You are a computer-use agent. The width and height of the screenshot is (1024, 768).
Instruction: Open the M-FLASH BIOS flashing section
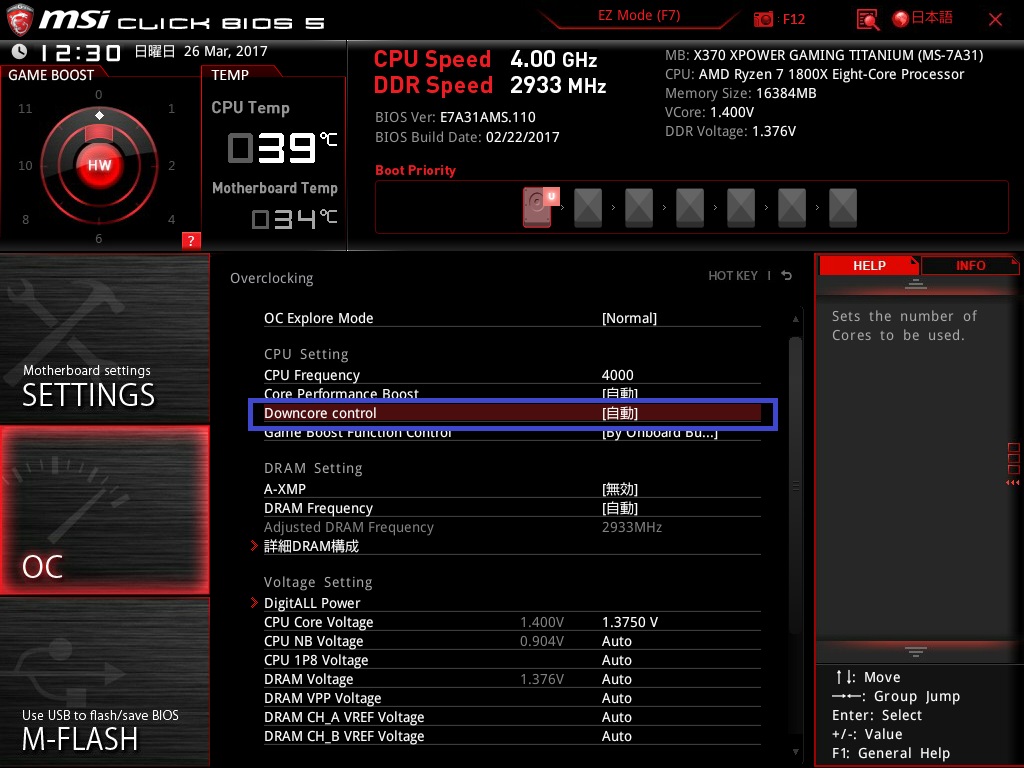104,682
